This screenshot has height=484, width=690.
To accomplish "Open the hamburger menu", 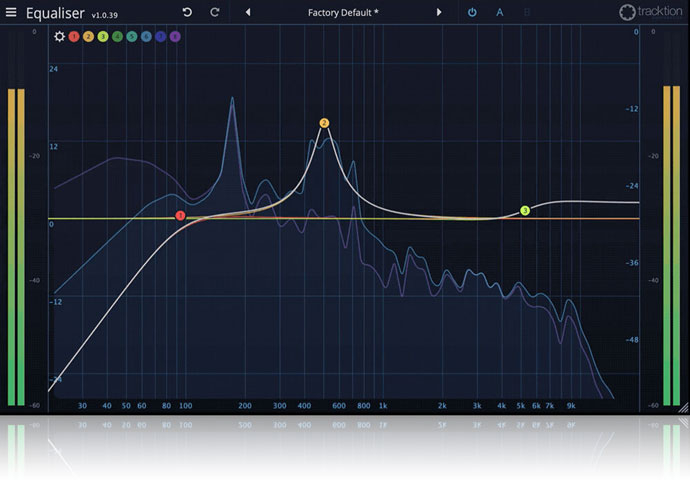I will [12, 13].
